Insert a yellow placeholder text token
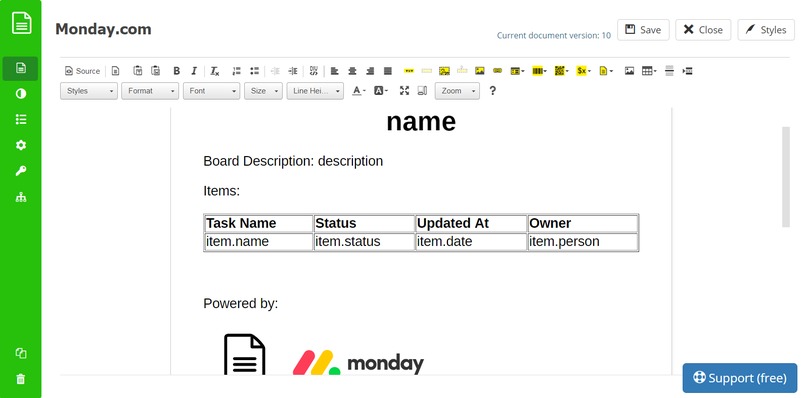This screenshot has height=398, width=806. pos(409,71)
